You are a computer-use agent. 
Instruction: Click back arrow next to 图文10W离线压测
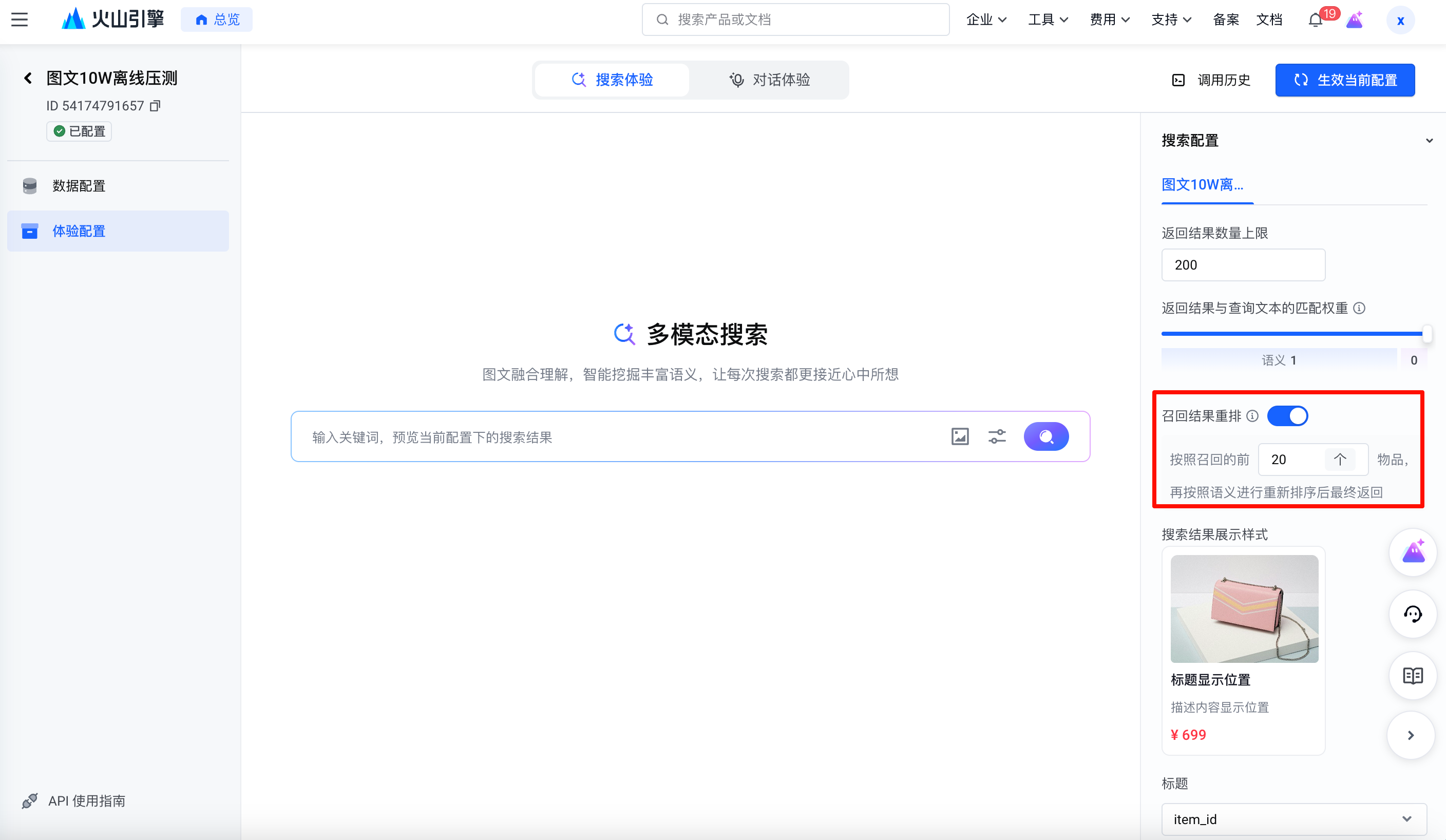tap(28, 78)
